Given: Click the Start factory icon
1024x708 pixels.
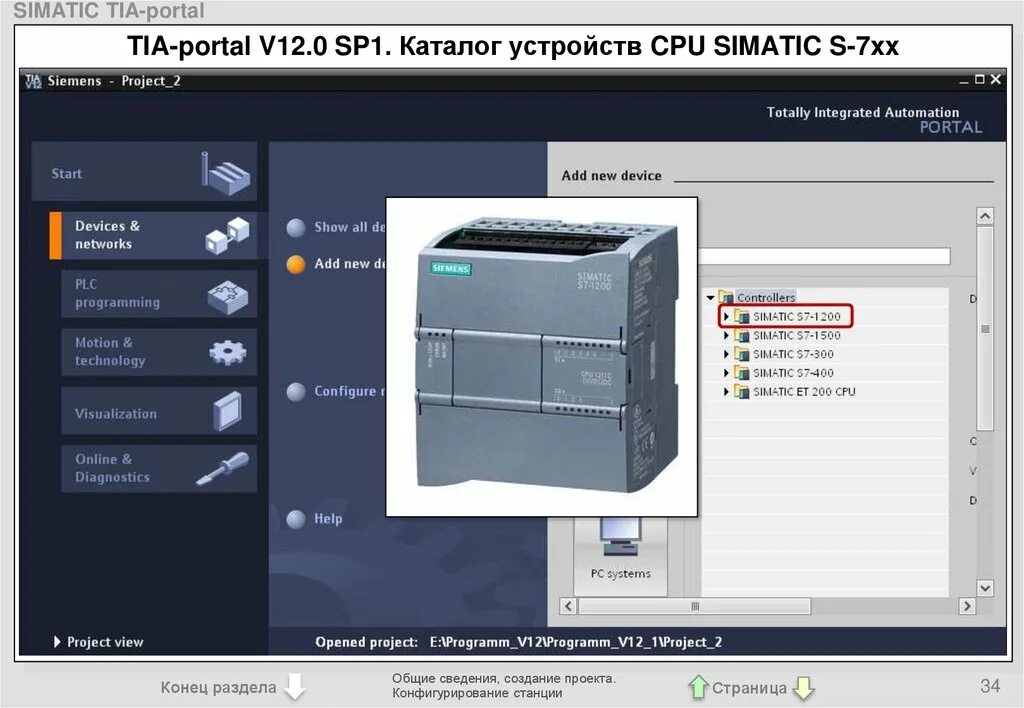Looking at the screenshot, I should pos(225,174).
